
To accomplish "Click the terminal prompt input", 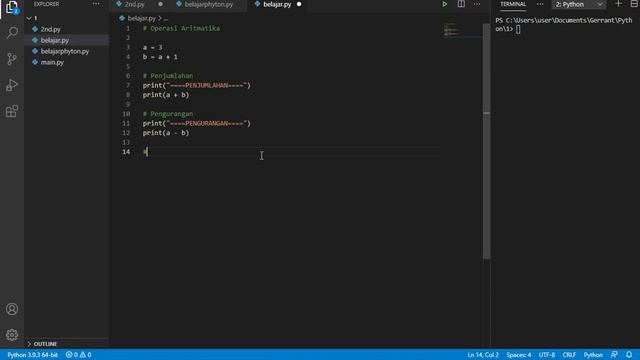I will 518,29.
